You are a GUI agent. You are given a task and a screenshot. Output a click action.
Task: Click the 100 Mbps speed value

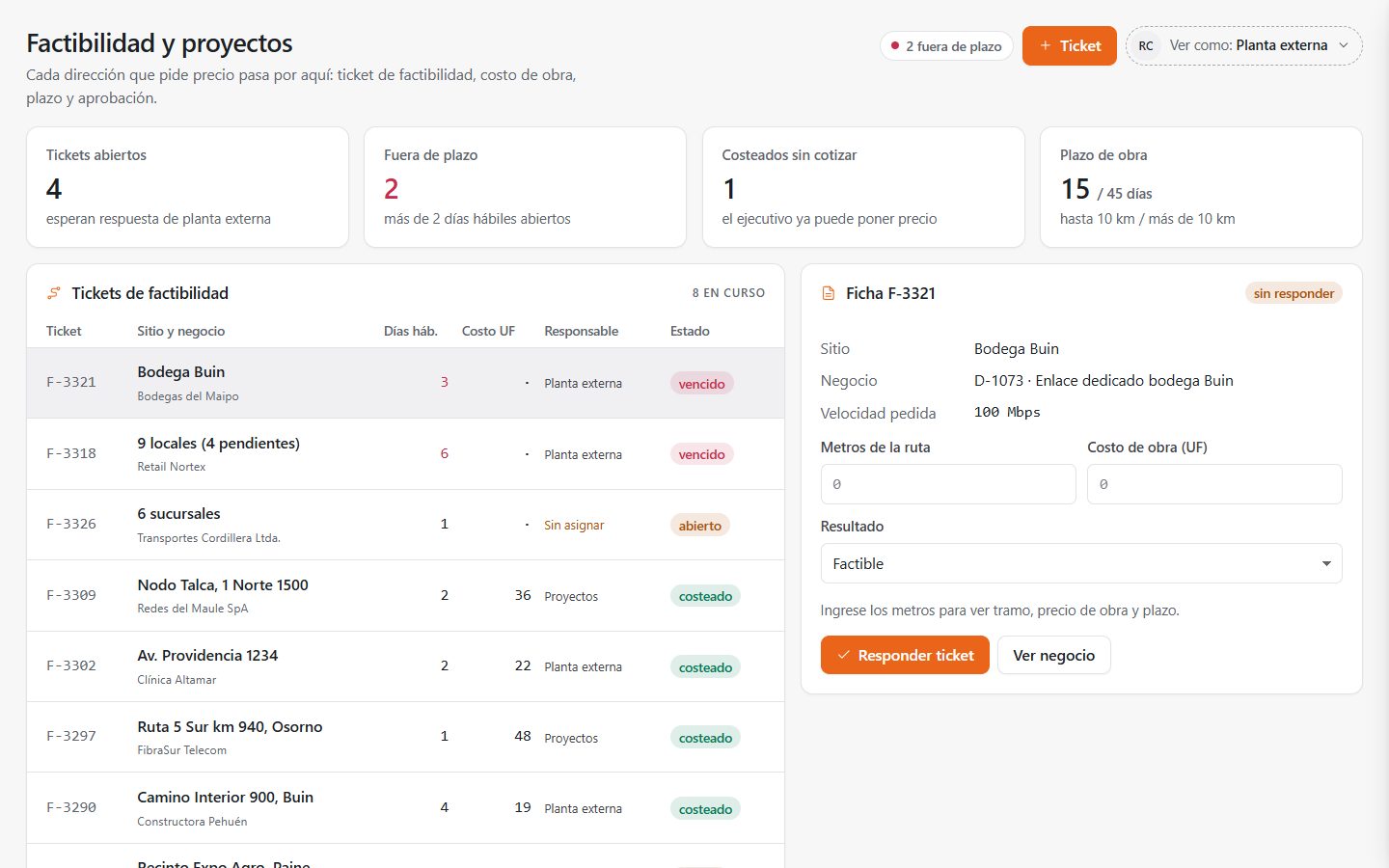[x=1007, y=412]
